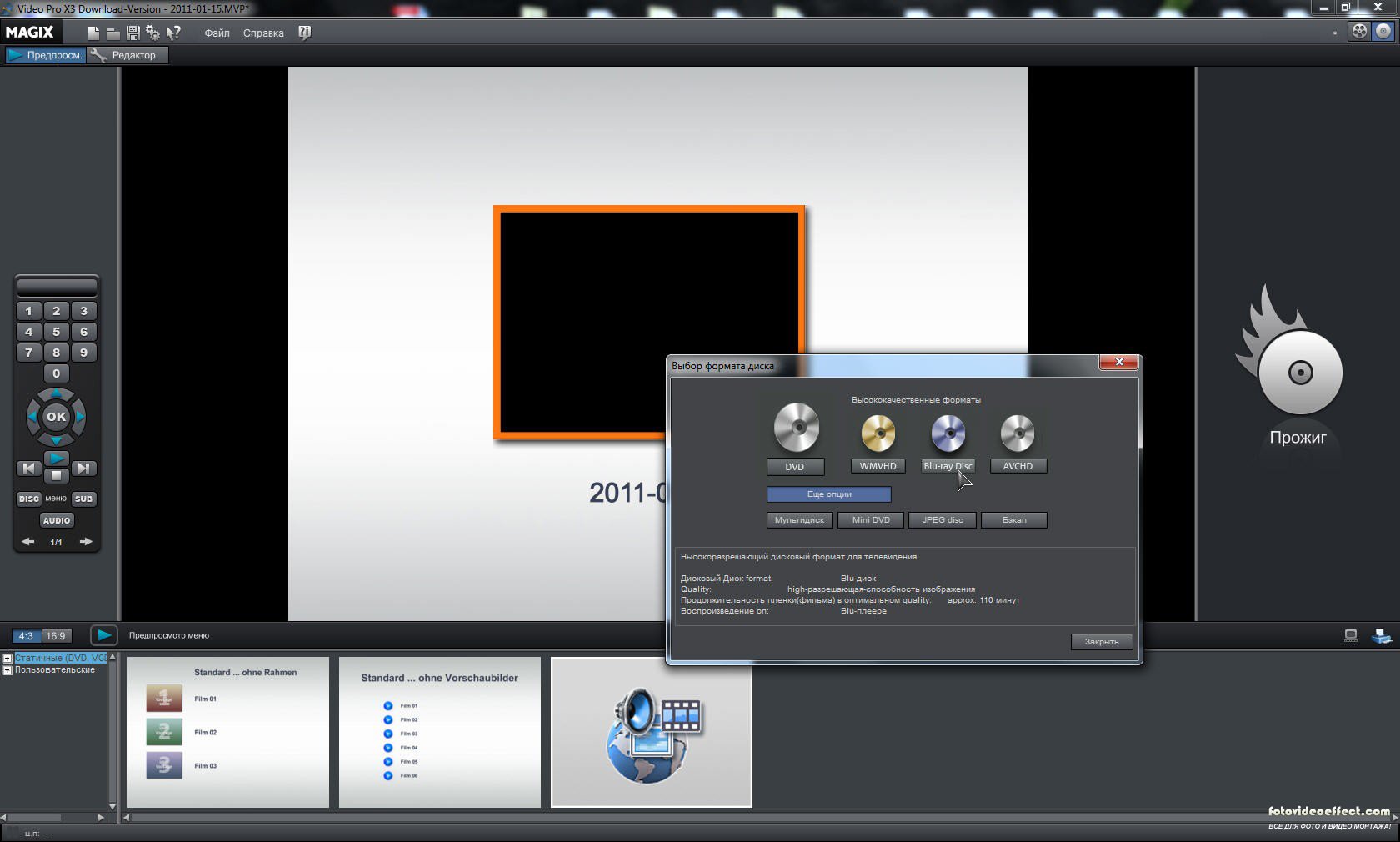The image size is (1400, 842).
Task: Create a new project via toolbar icon
Action: (93, 33)
